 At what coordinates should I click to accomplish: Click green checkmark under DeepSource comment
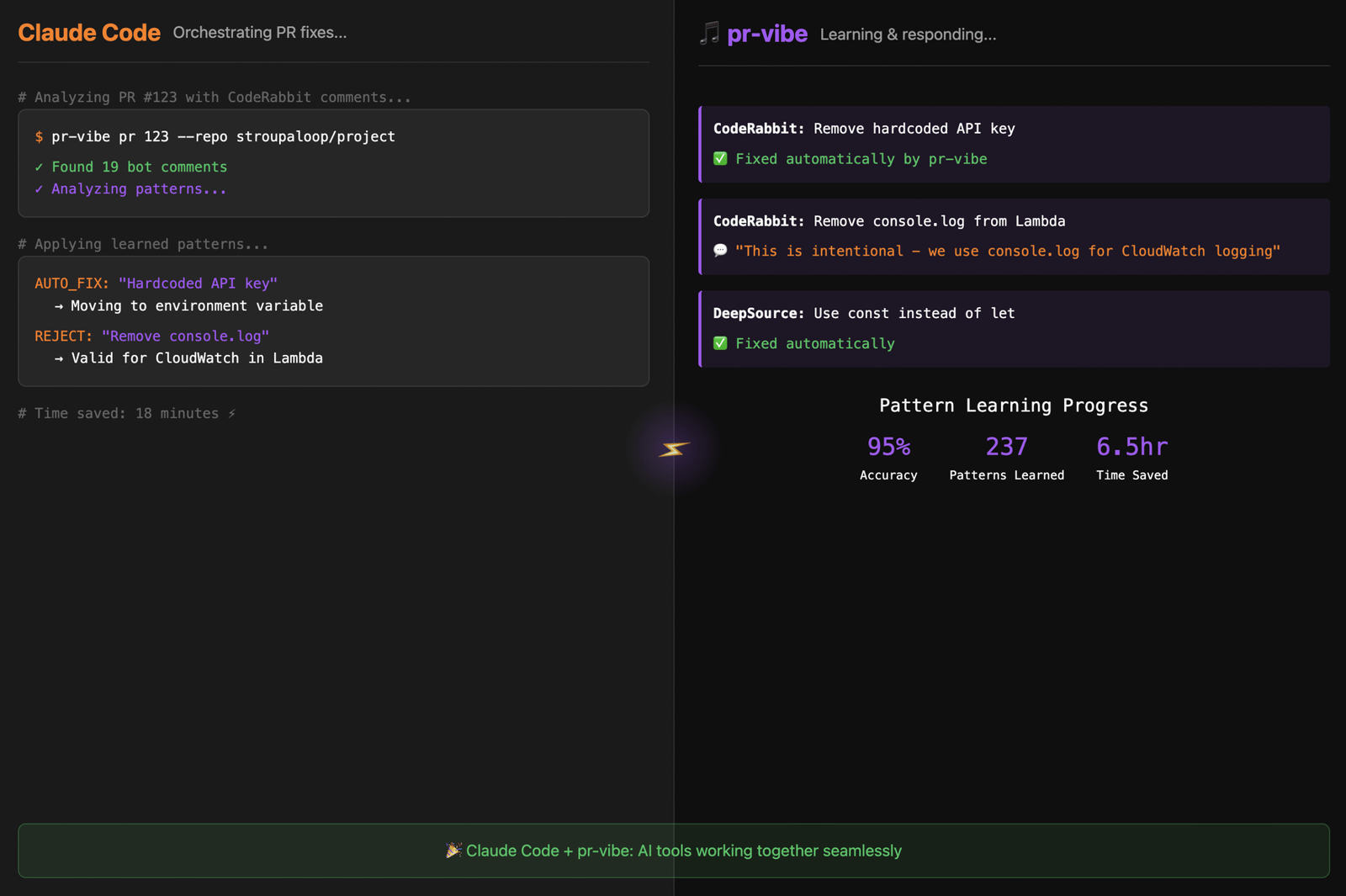click(x=720, y=343)
